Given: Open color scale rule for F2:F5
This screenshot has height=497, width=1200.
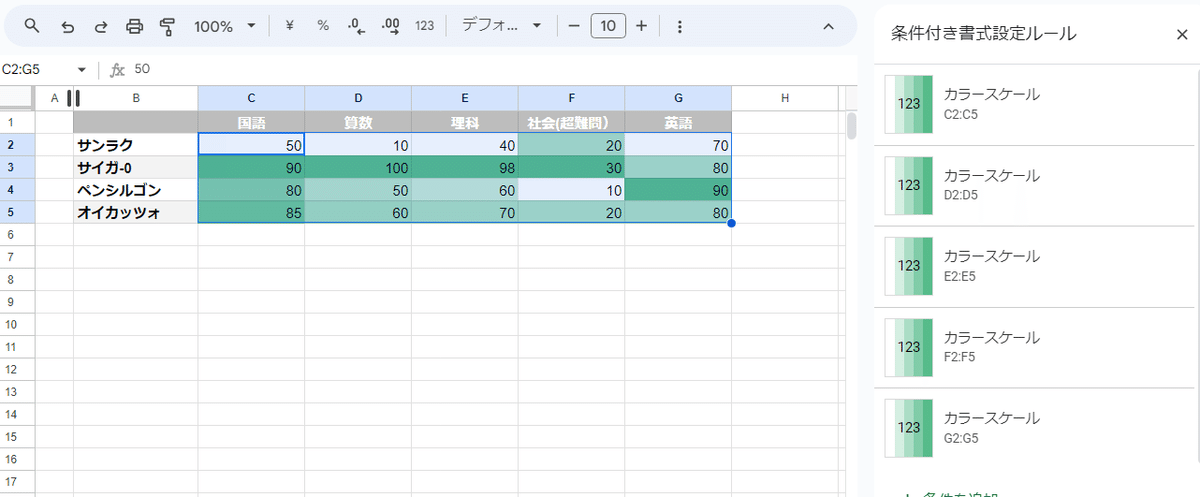Looking at the screenshot, I should (x=1034, y=347).
